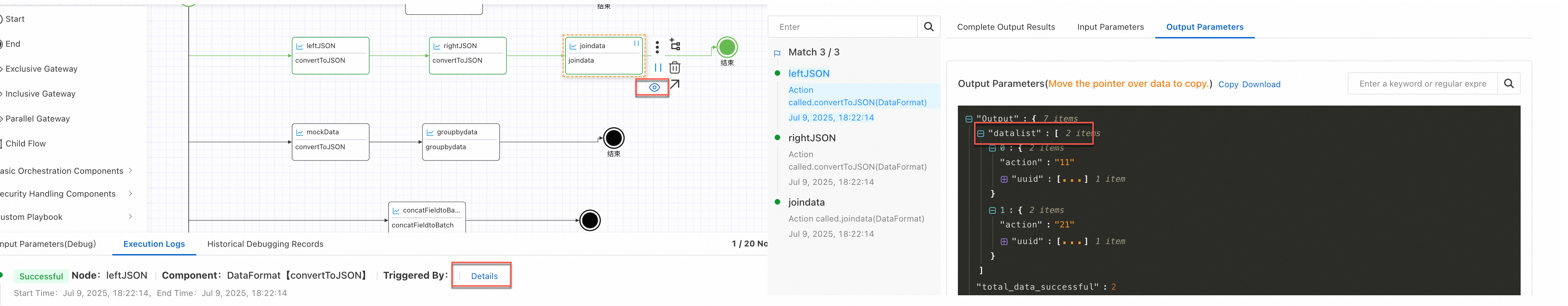Select leftJSON in the match list
The width and height of the screenshot is (1568, 306).
808,74
